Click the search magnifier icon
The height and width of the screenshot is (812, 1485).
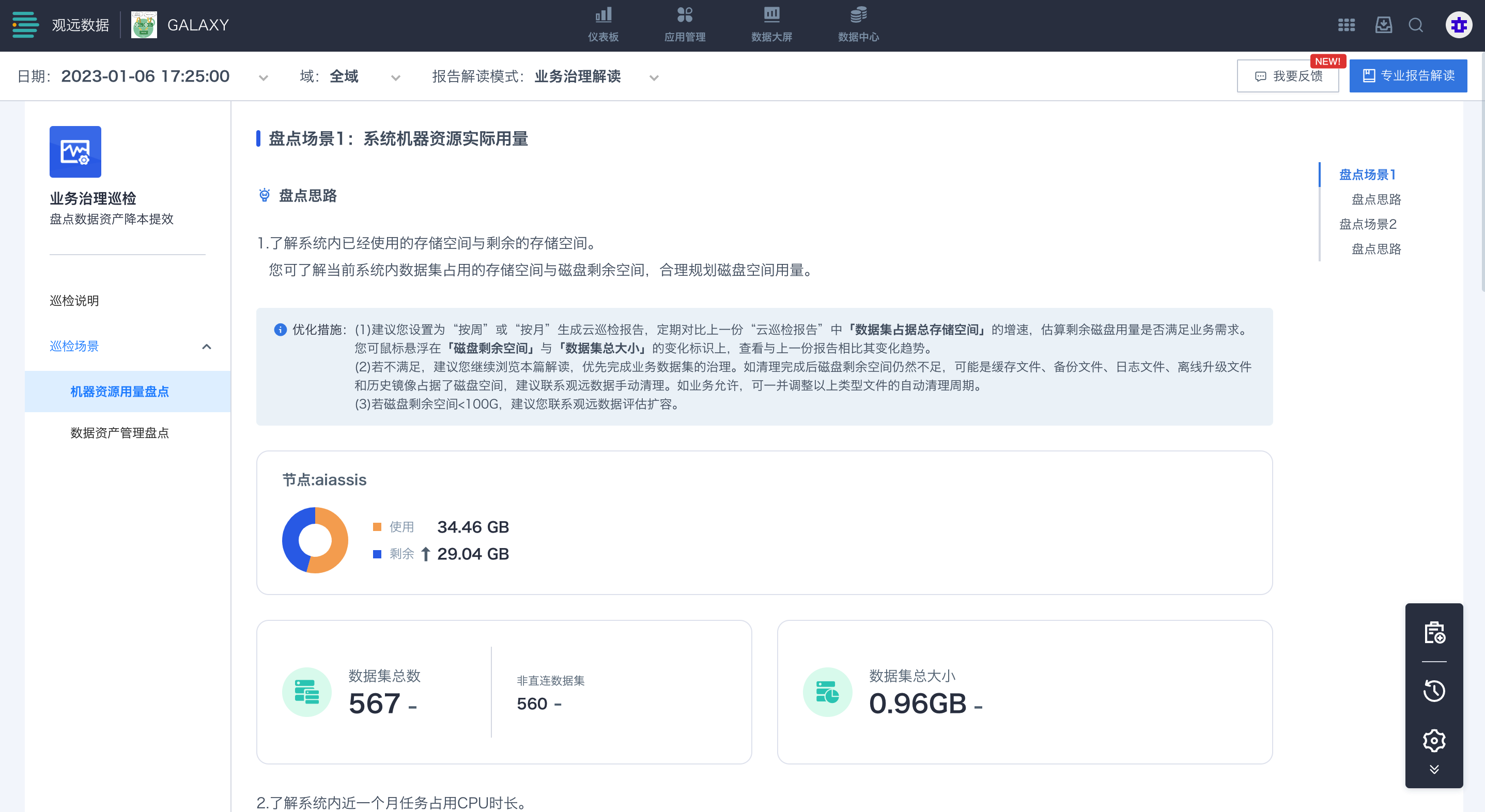click(x=1416, y=25)
